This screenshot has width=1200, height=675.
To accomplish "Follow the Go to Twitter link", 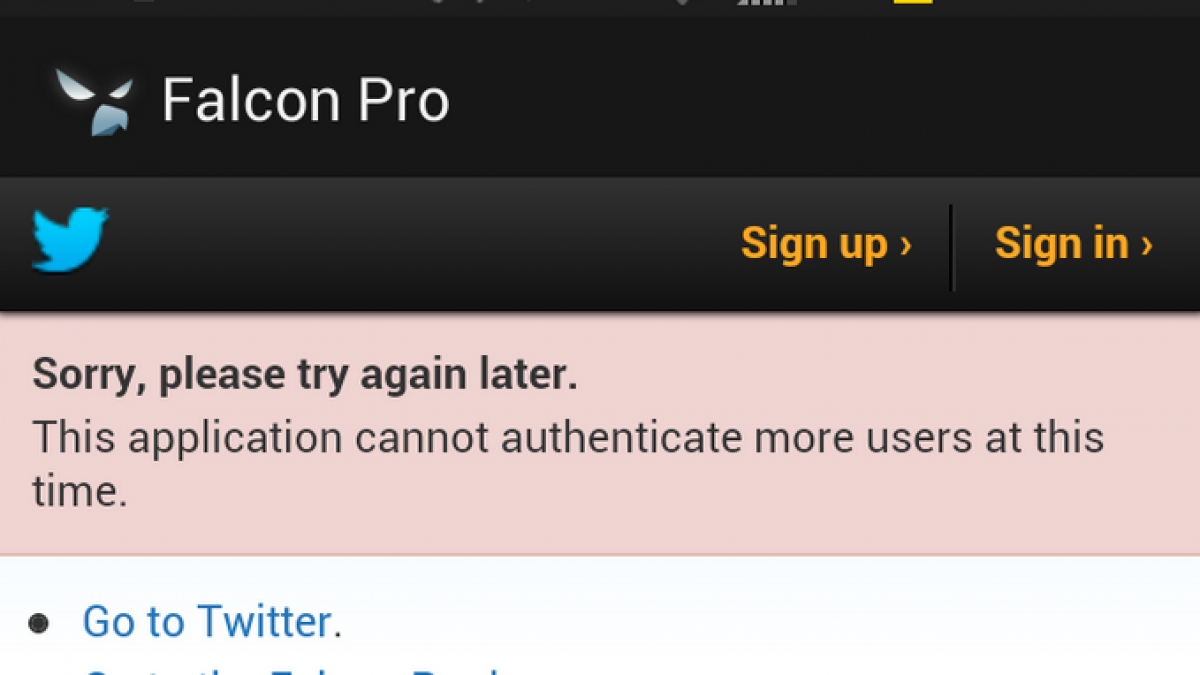I will click(x=207, y=622).
